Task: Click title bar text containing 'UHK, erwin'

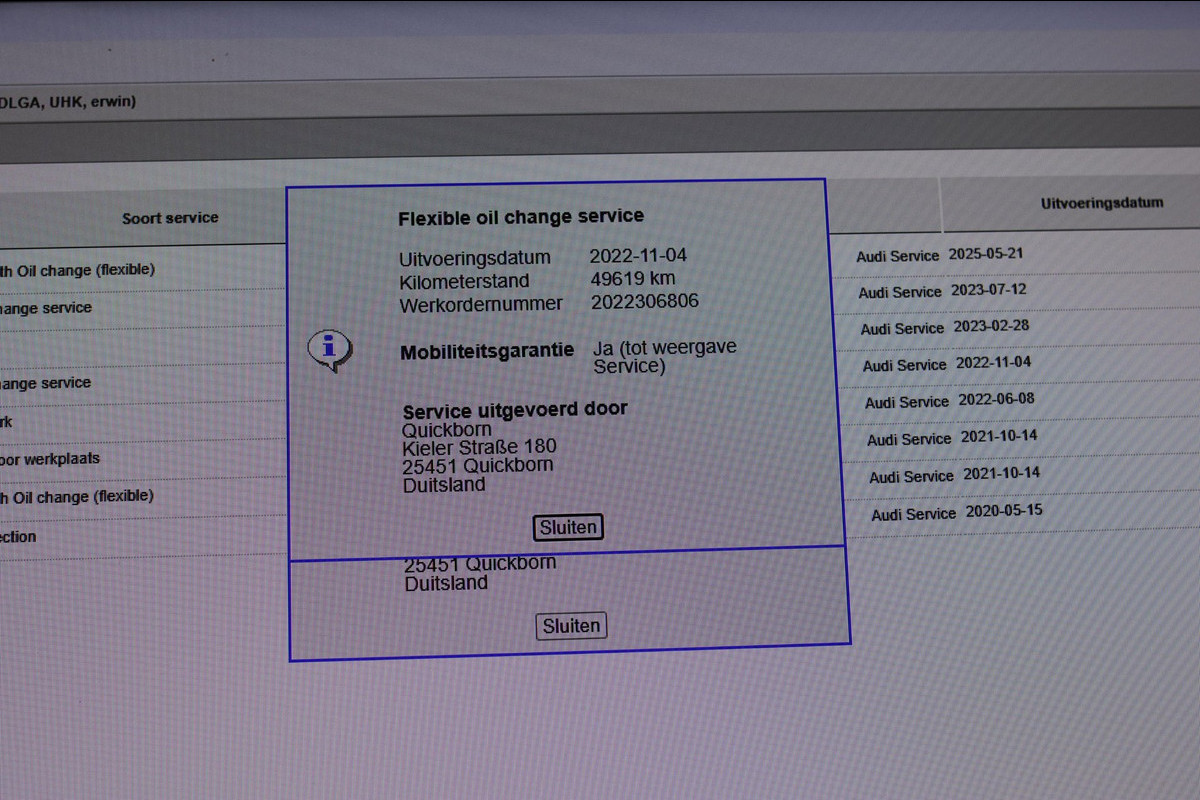Action: pos(68,102)
